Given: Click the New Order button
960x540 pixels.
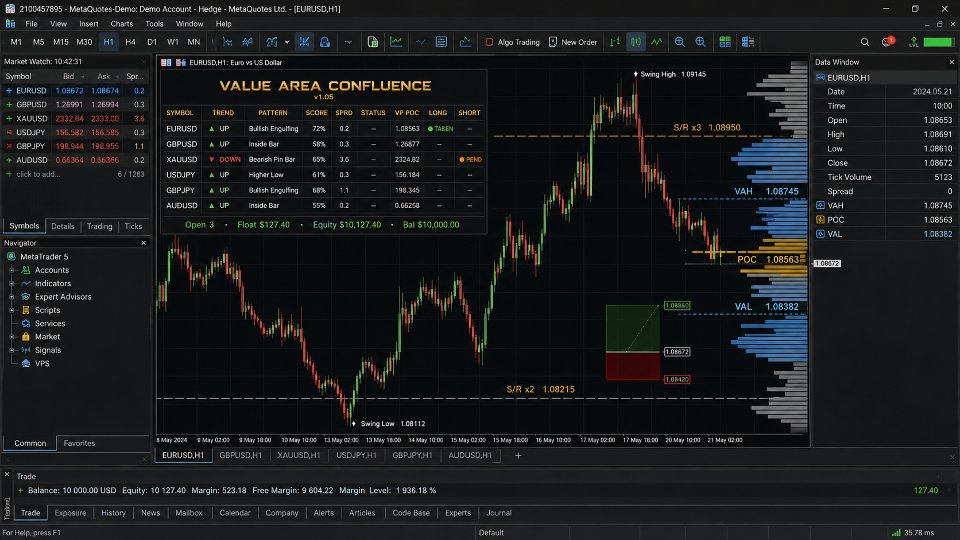Looking at the screenshot, I should 573,42.
